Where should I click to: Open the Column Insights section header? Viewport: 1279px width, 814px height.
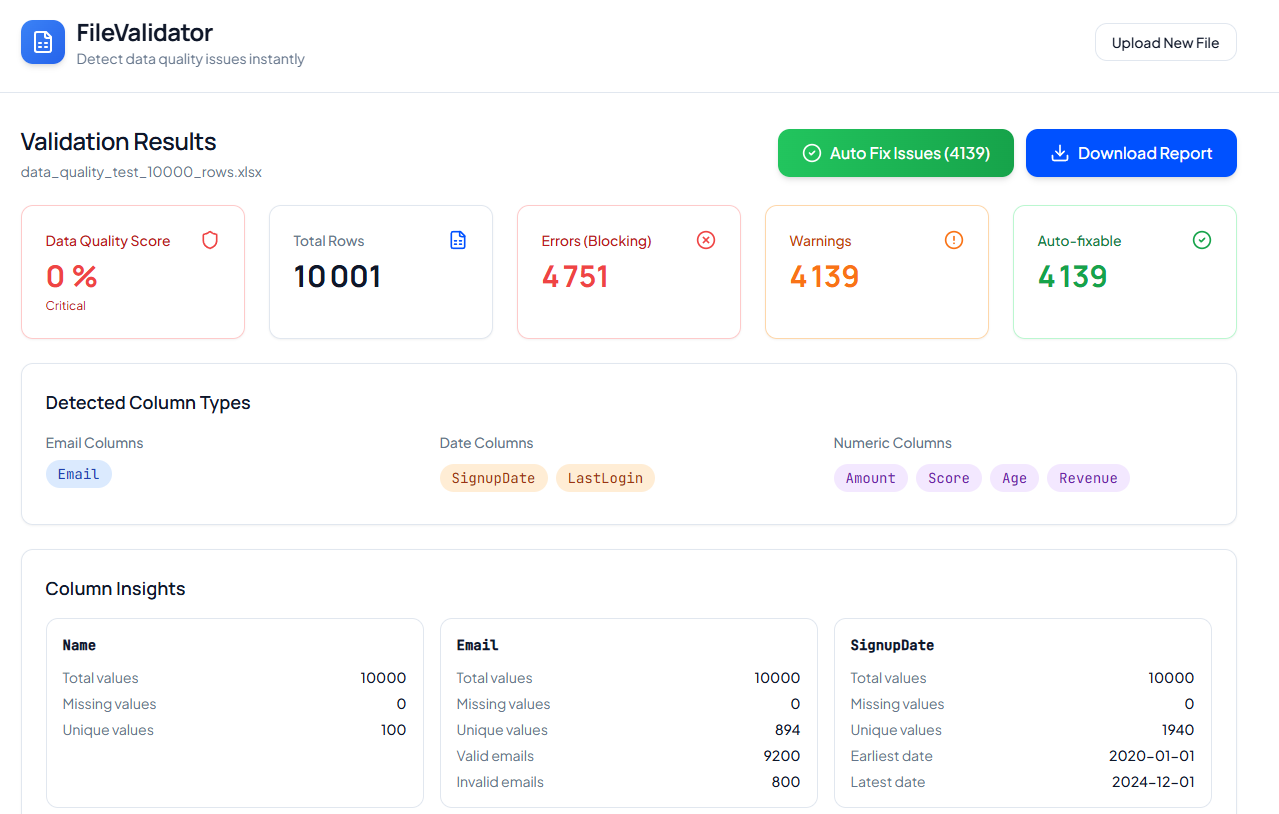click(115, 589)
